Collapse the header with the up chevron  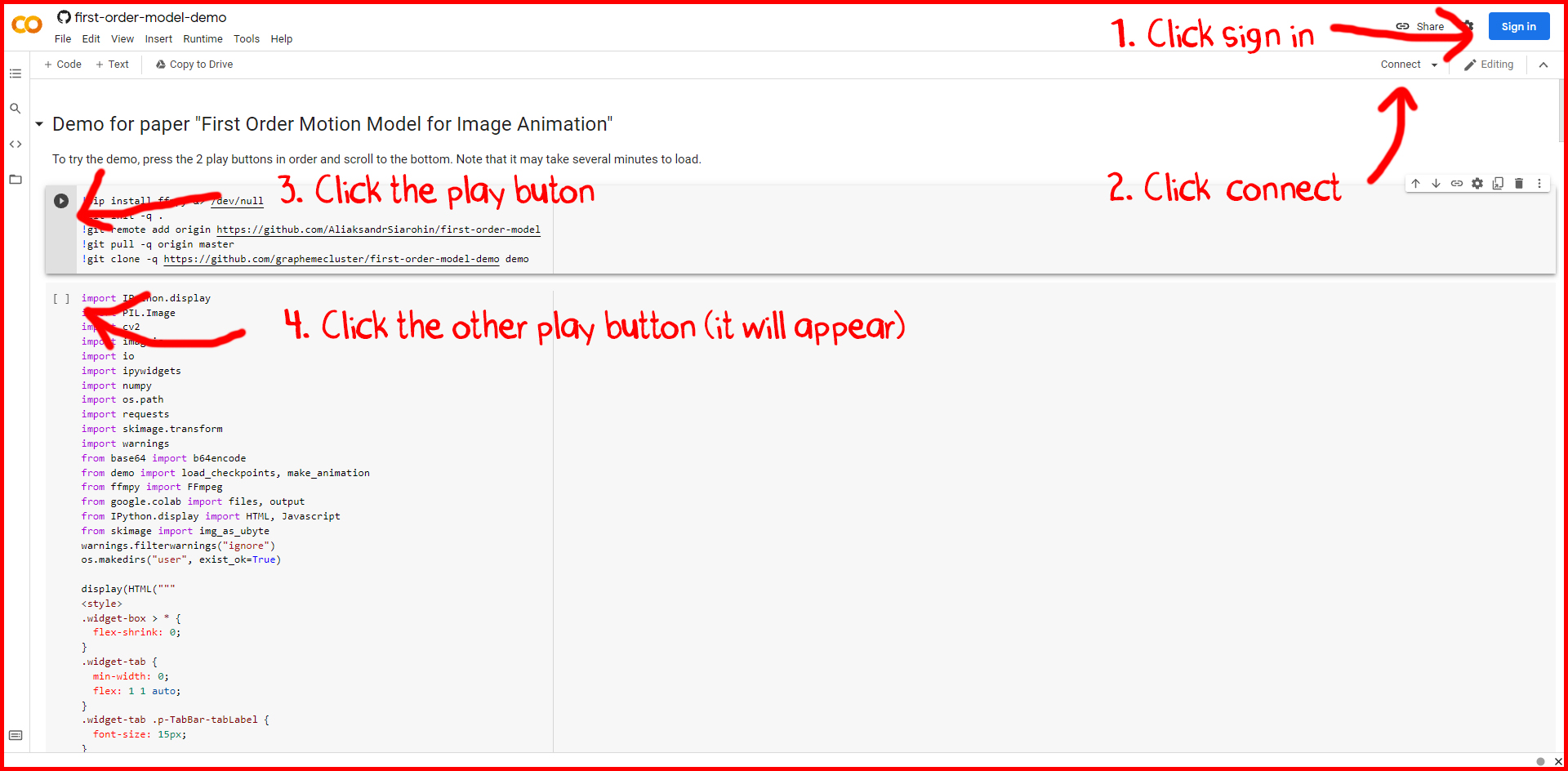pyautogui.click(x=1543, y=65)
